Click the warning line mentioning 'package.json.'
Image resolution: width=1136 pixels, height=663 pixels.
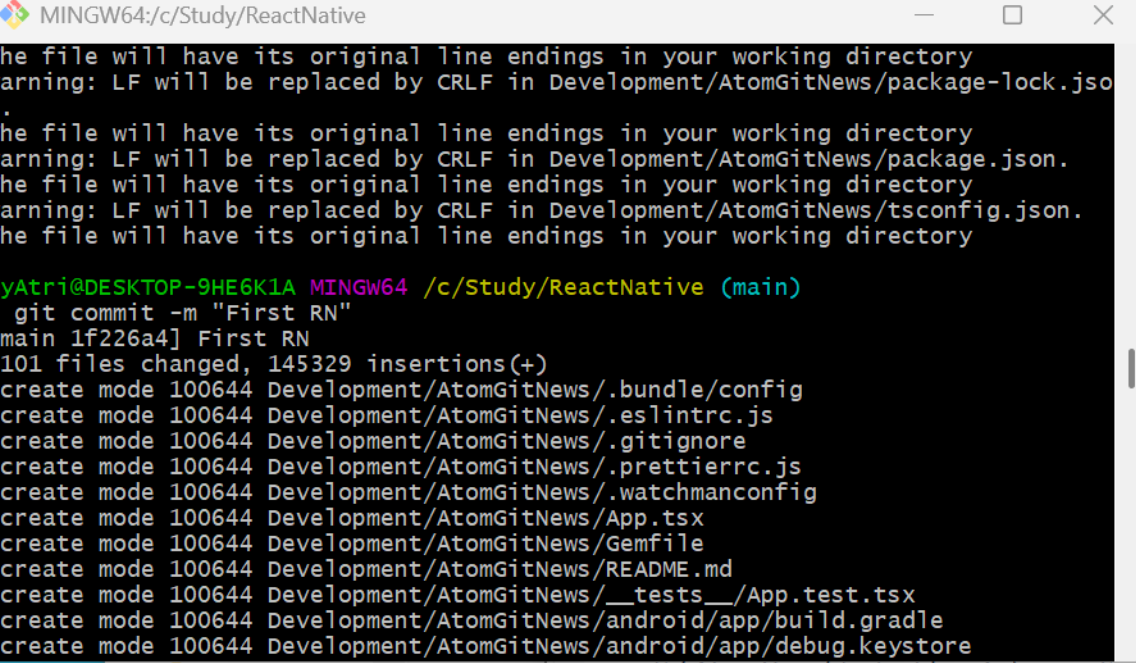tap(535, 159)
